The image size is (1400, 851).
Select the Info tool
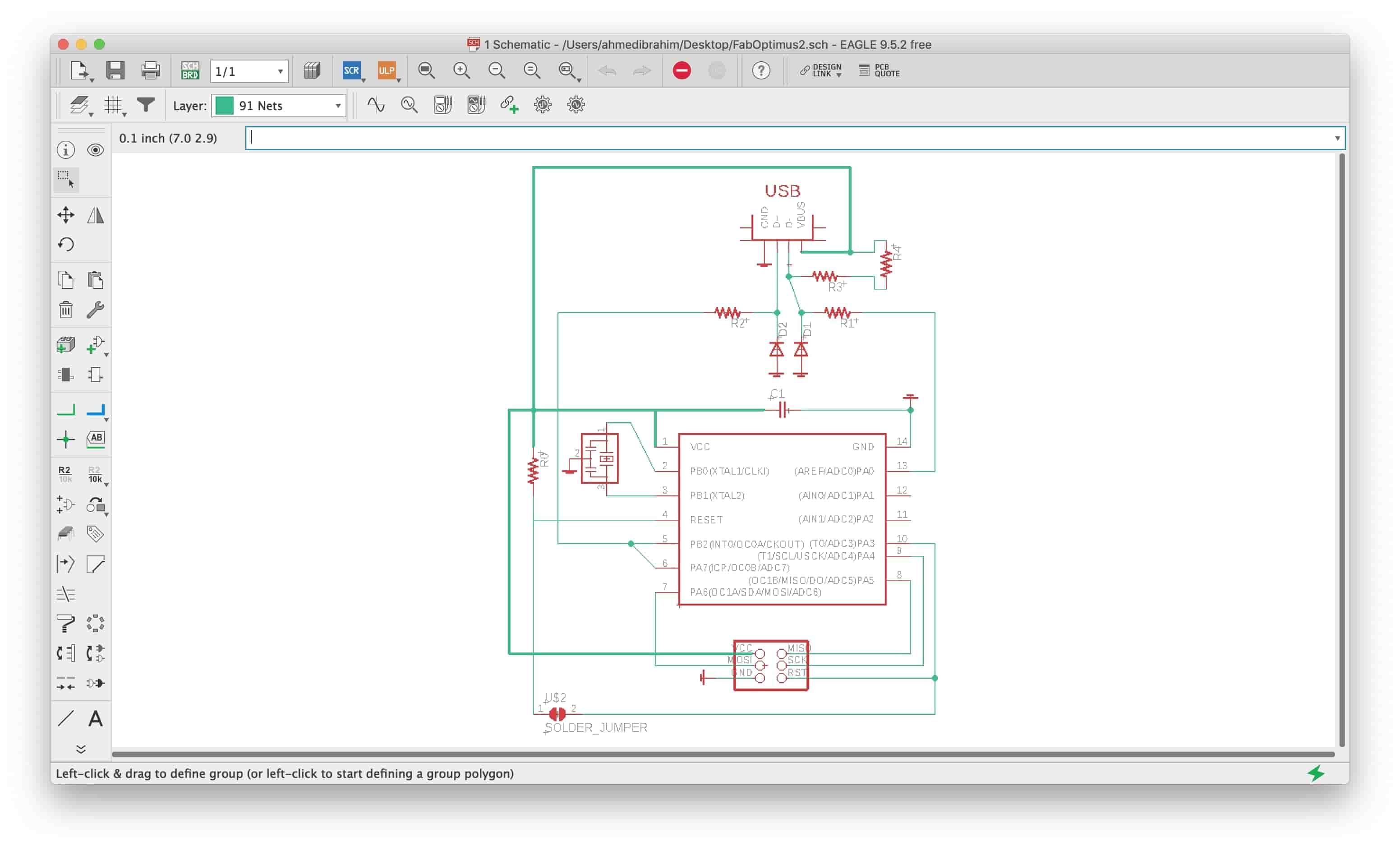[66, 150]
